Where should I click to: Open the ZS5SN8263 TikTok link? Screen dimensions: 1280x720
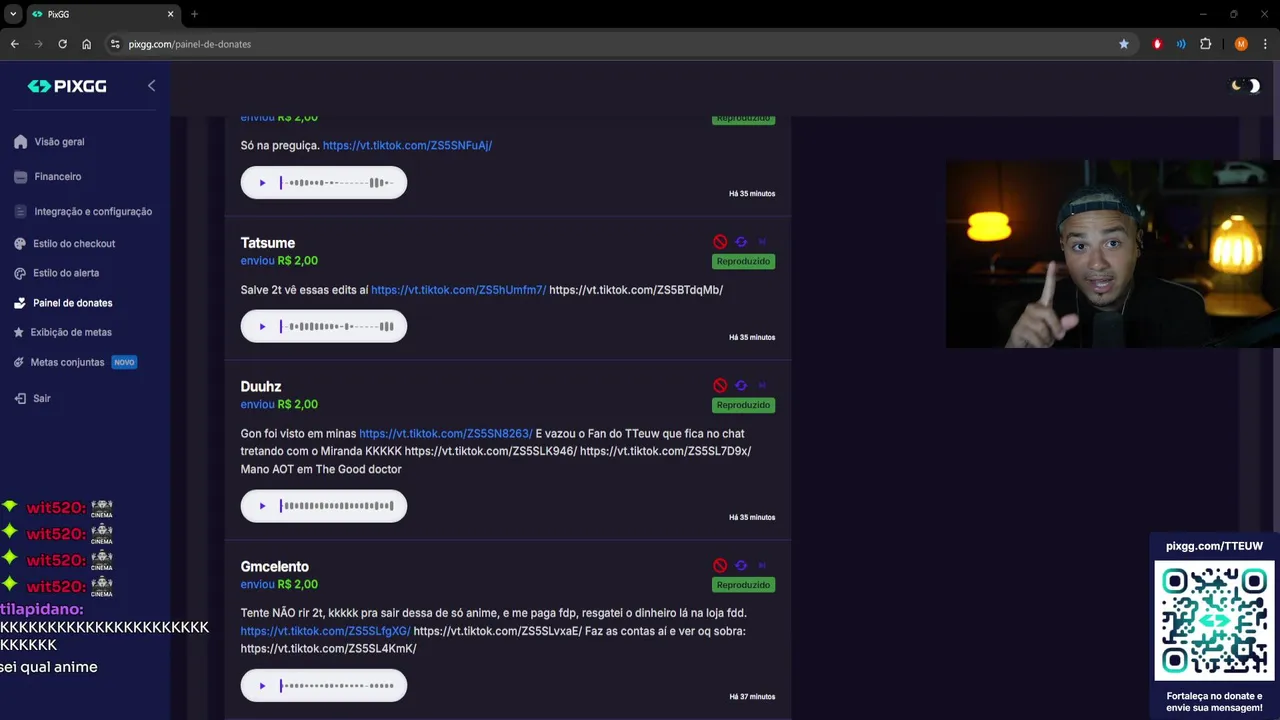click(x=446, y=434)
